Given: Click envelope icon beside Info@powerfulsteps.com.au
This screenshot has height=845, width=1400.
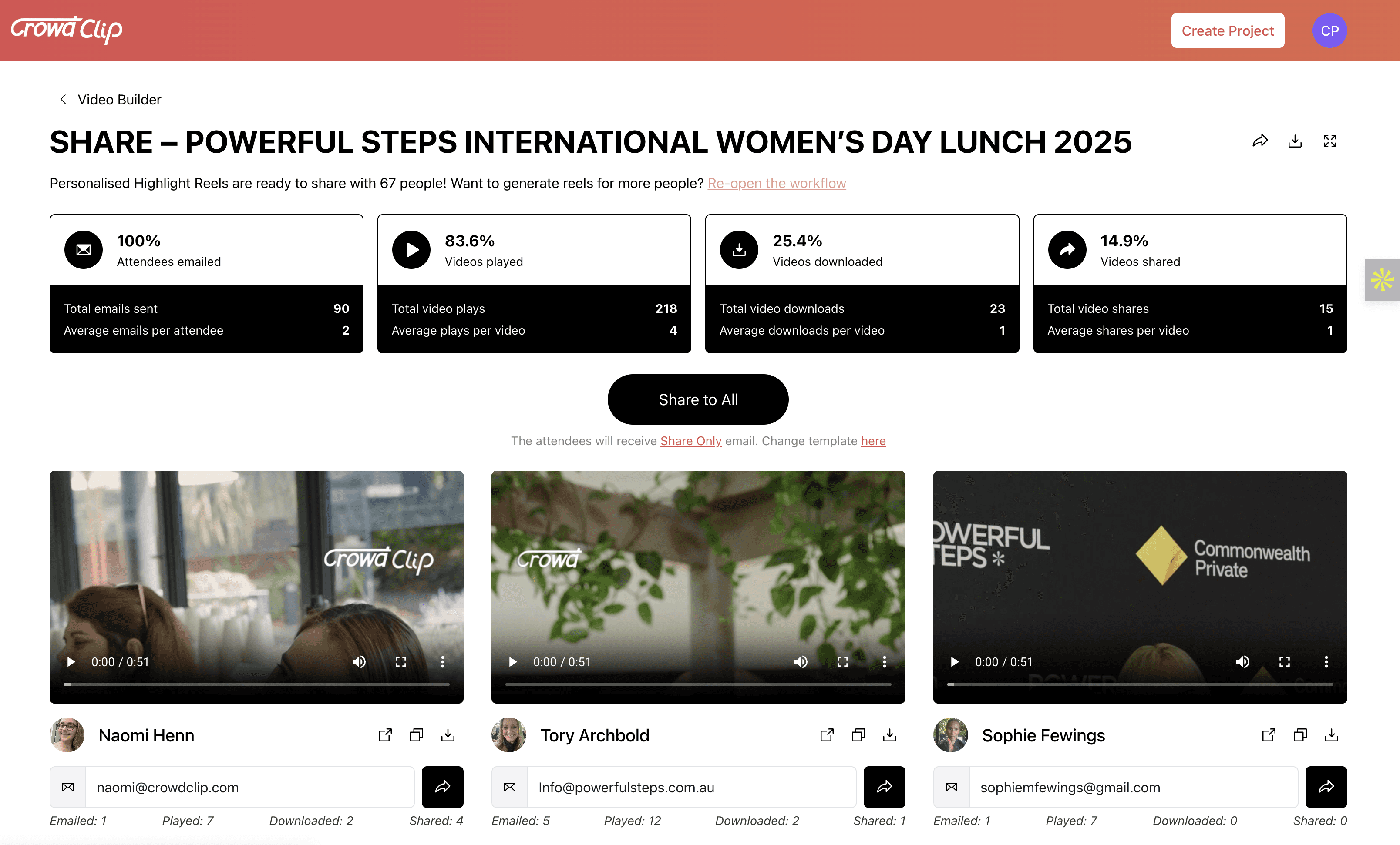Looking at the screenshot, I should click(x=510, y=787).
